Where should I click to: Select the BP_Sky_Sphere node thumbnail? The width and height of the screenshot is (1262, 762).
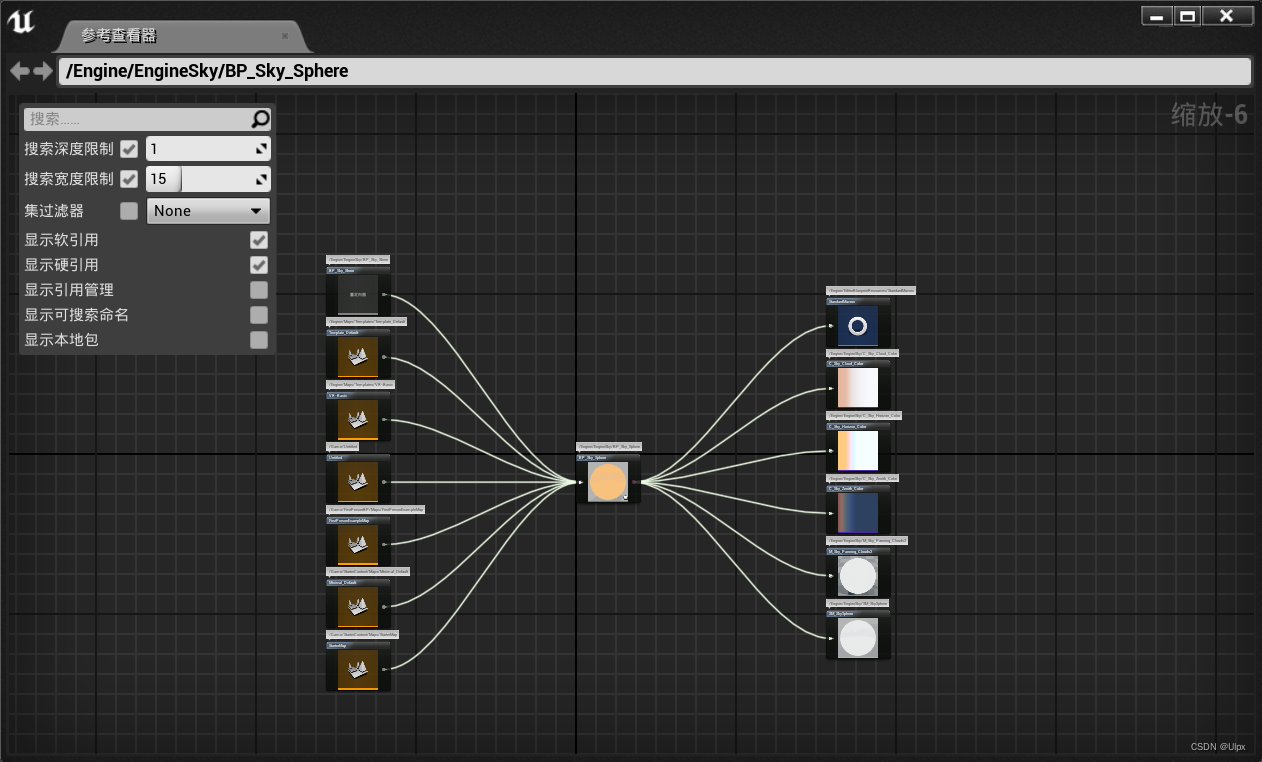(x=608, y=482)
